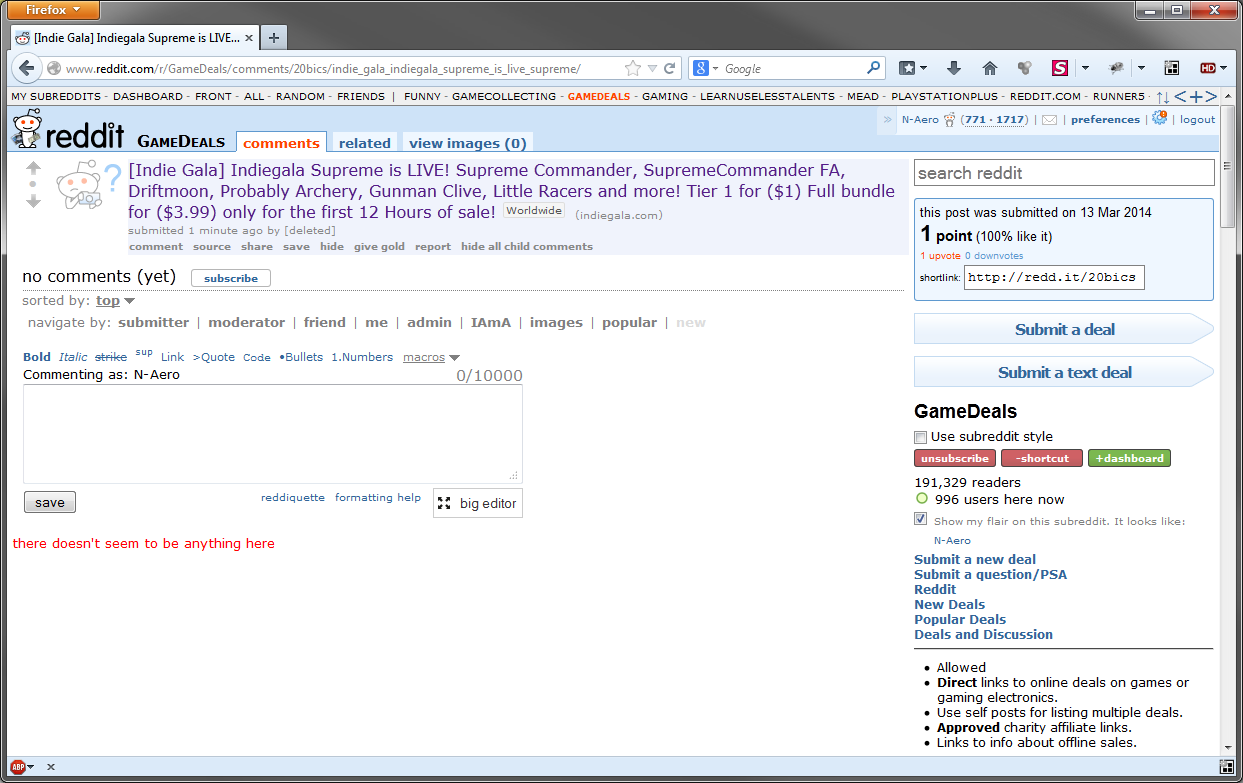
Task: Open the view images (0) tab
Action: [x=468, y=143]
